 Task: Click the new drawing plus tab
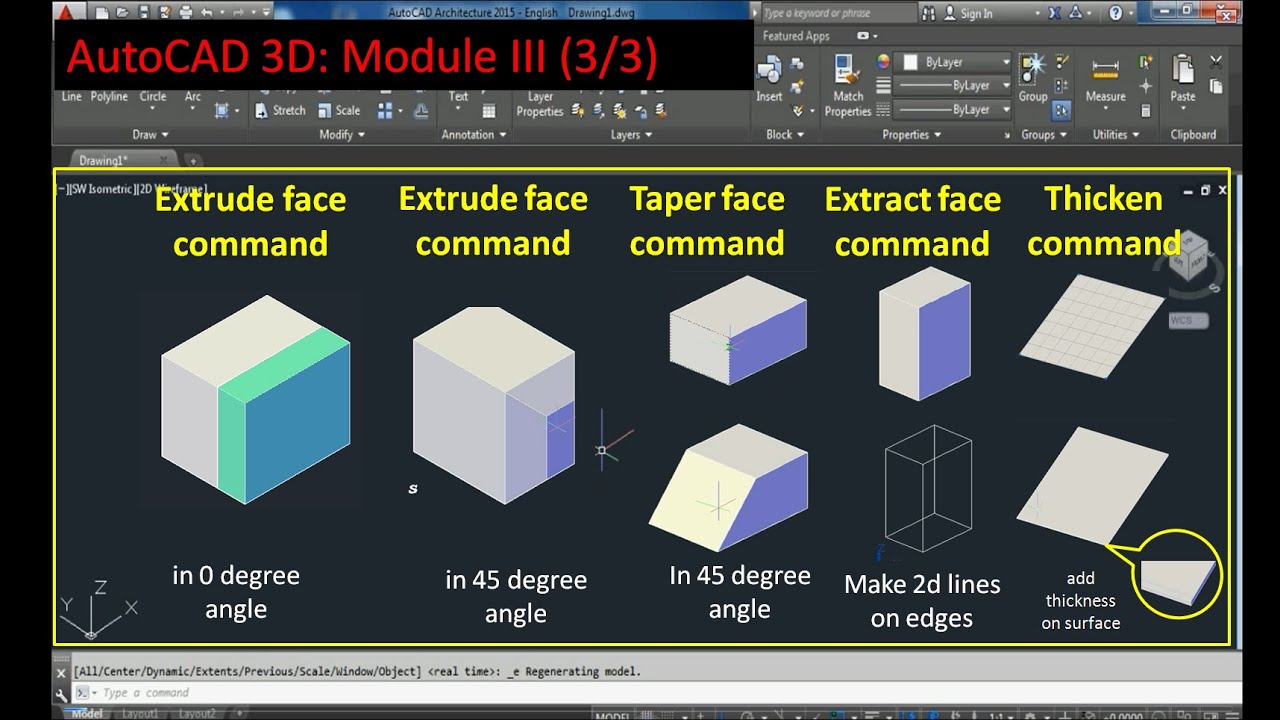(x=193, y=160)
